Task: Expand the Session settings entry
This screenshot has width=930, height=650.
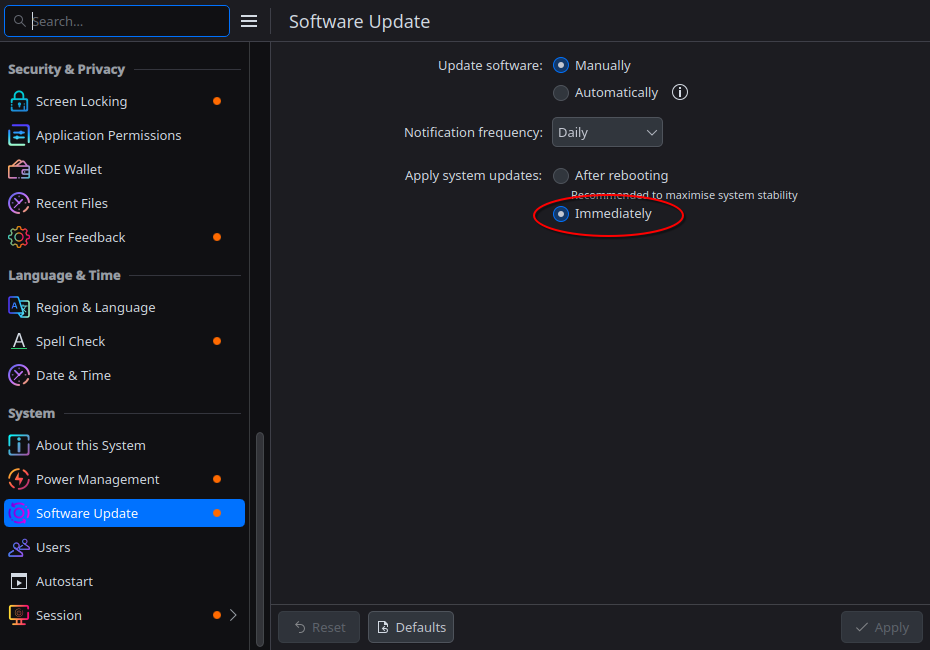Action: pyautogui.click(x=233, y=615)
